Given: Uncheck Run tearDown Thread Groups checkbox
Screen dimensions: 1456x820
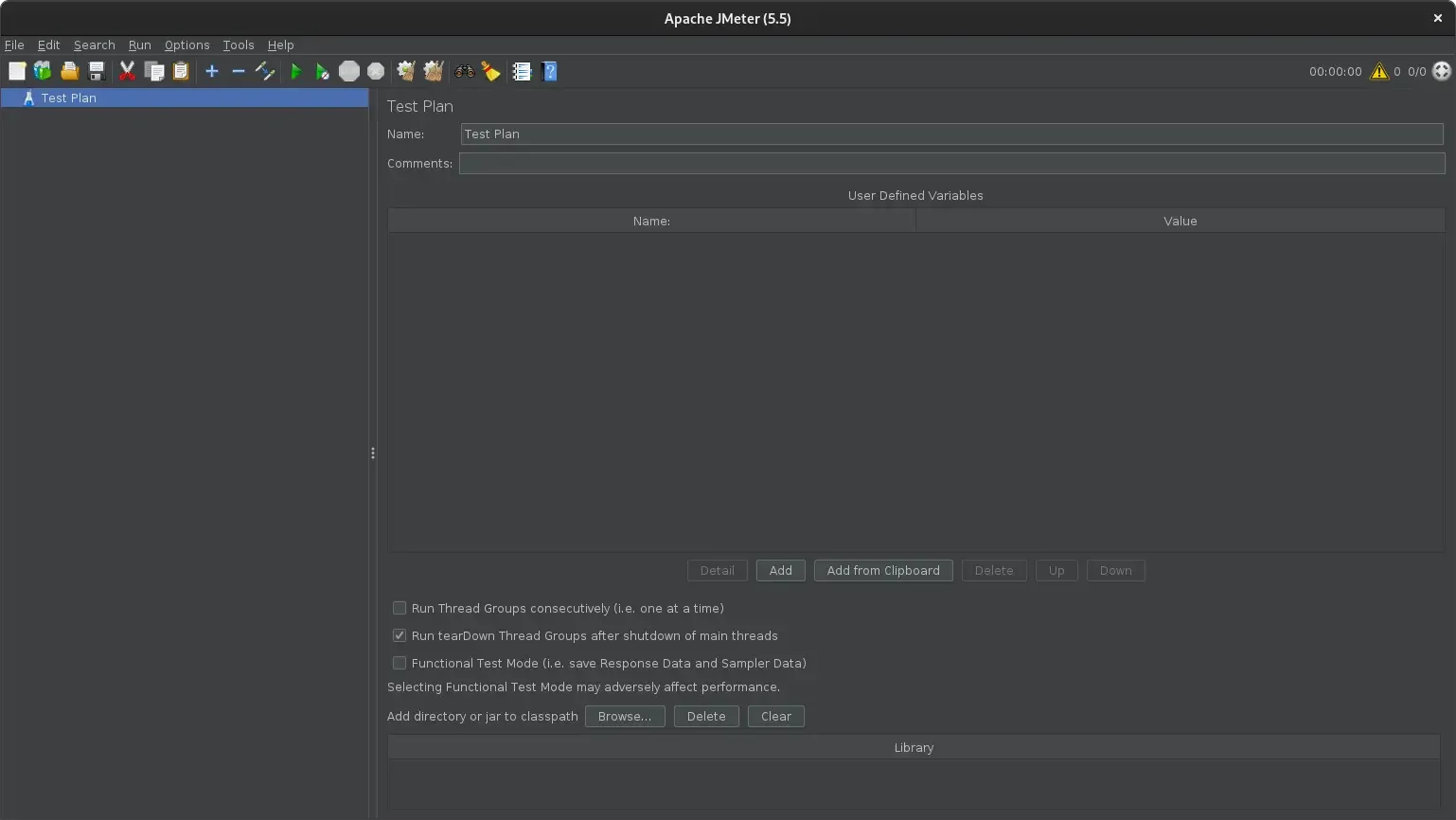Looking at the screenshot, I should click(x=400, y=635).
